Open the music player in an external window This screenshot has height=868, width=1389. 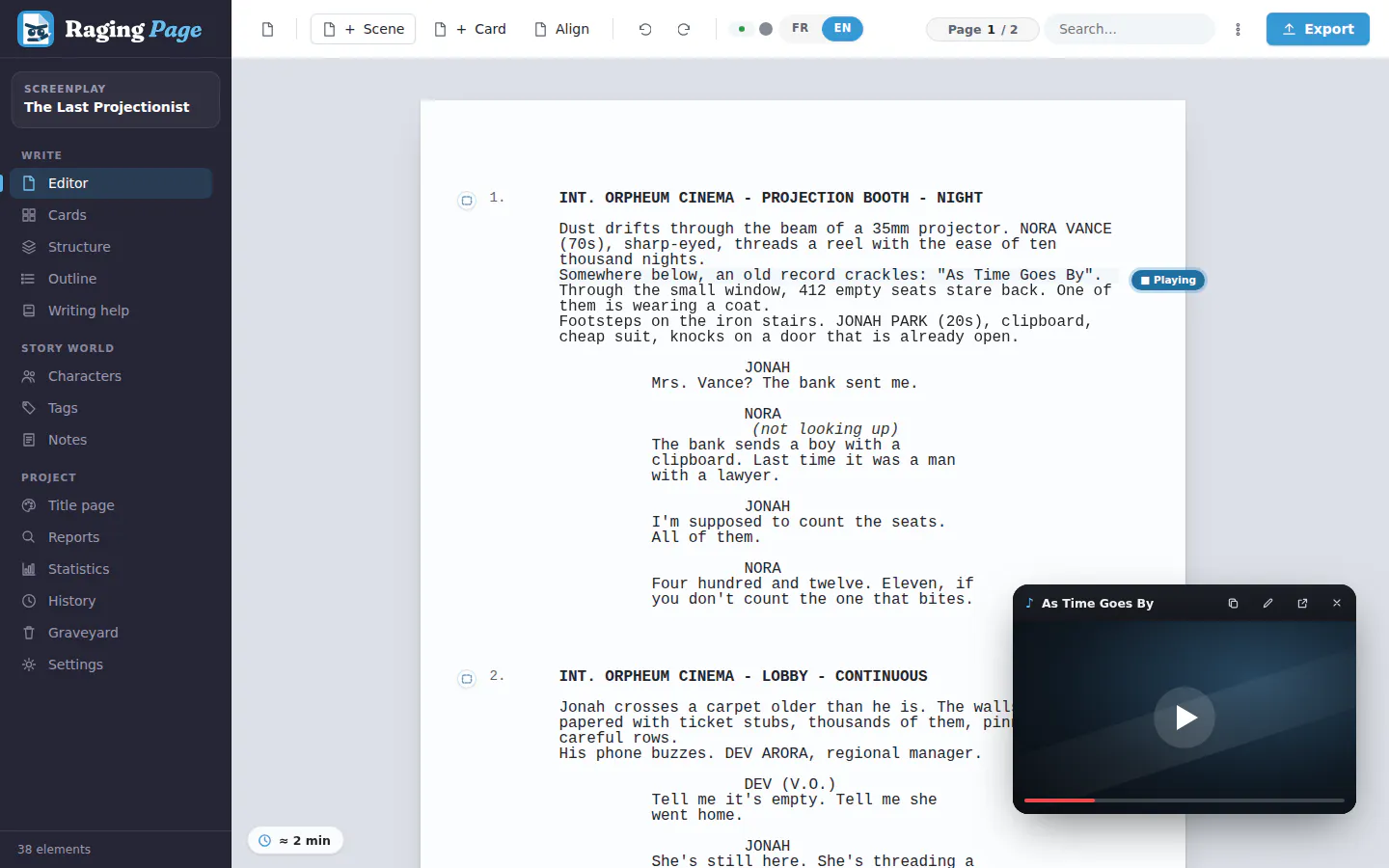pos(1302,604)
